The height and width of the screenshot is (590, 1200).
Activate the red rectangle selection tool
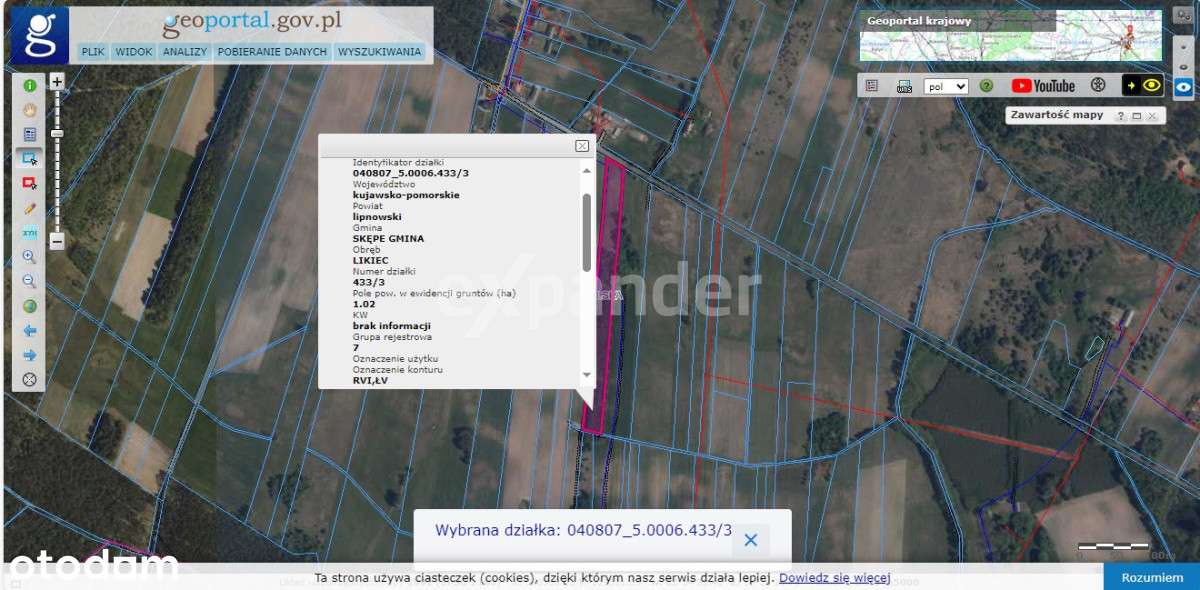(29, 183)
